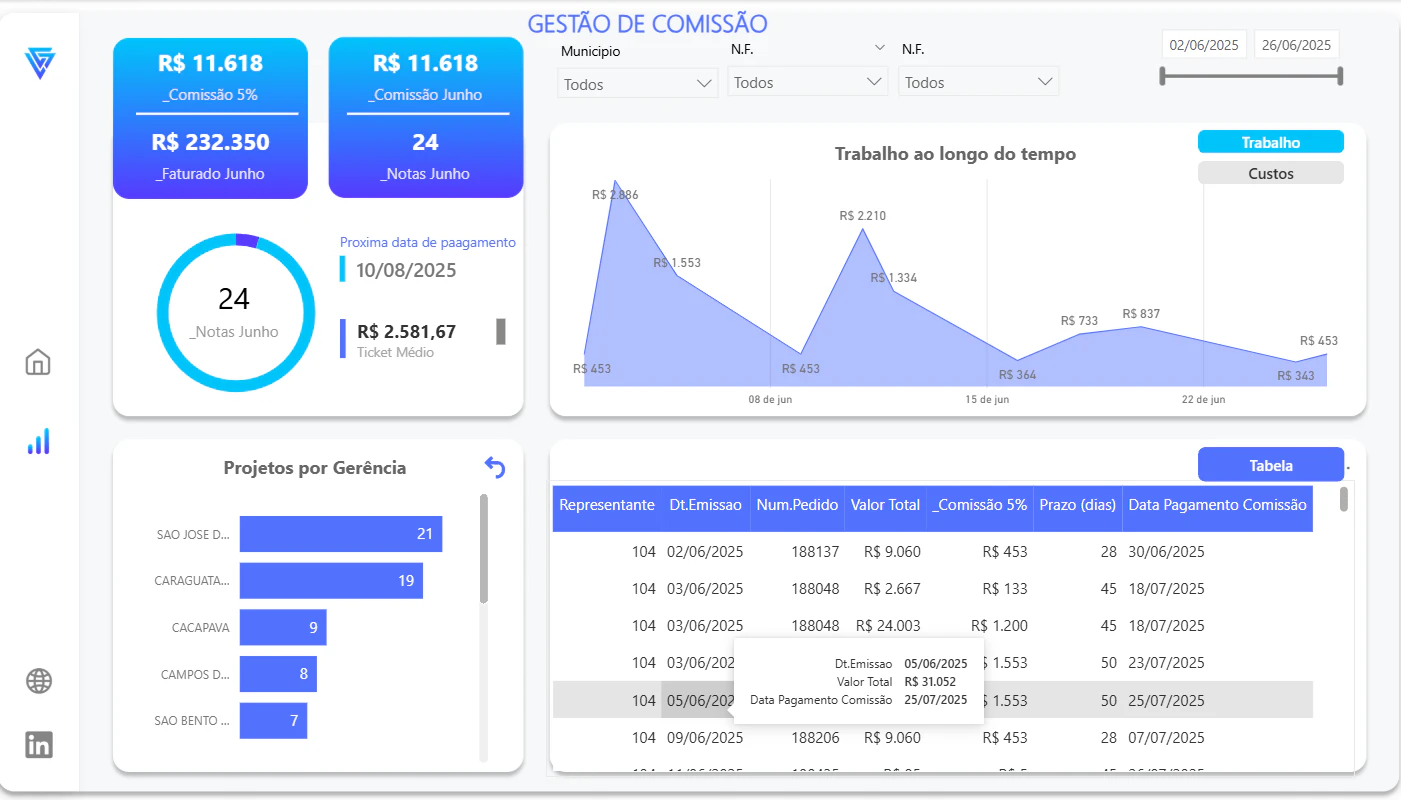The image size is (1401, 800).
Task: Expand the Municipio Todos dropdown
Action: tap(638, 84)
